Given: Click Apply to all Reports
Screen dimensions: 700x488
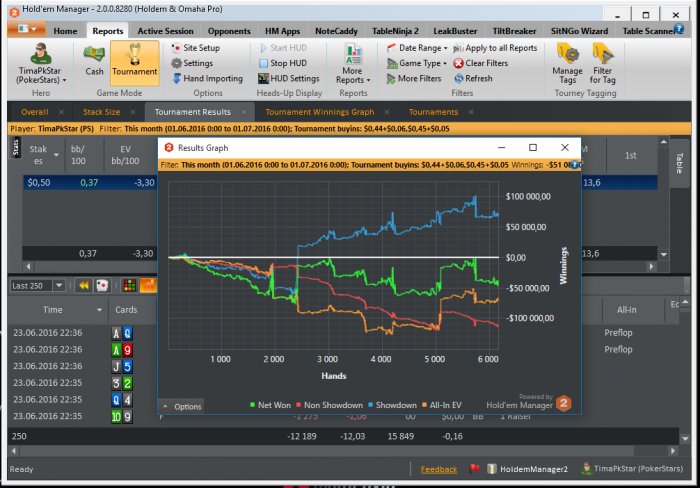Looking at the screenshot, I should (495, 48).
